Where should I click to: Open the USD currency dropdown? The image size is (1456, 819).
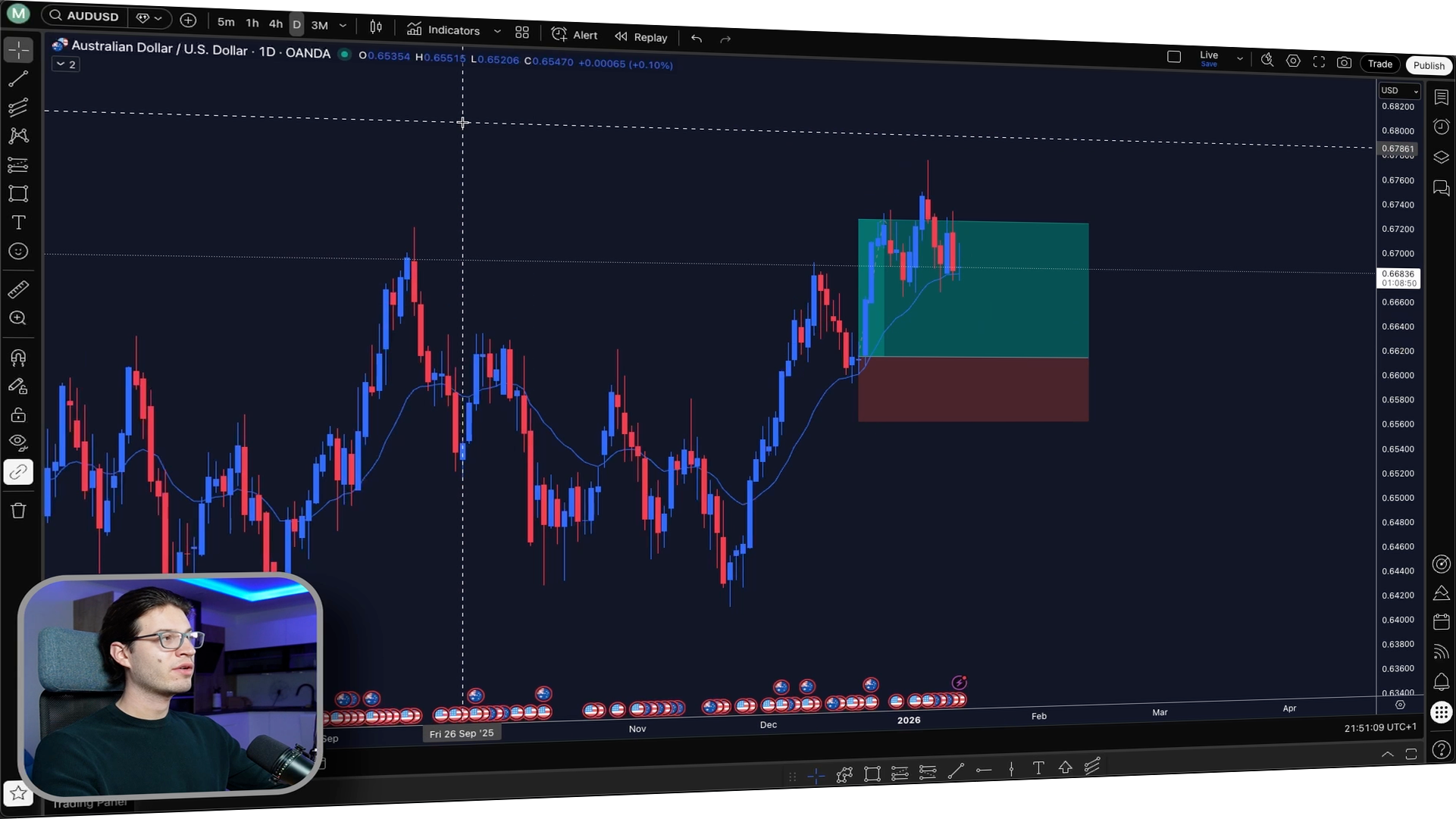click(1398, 91)
